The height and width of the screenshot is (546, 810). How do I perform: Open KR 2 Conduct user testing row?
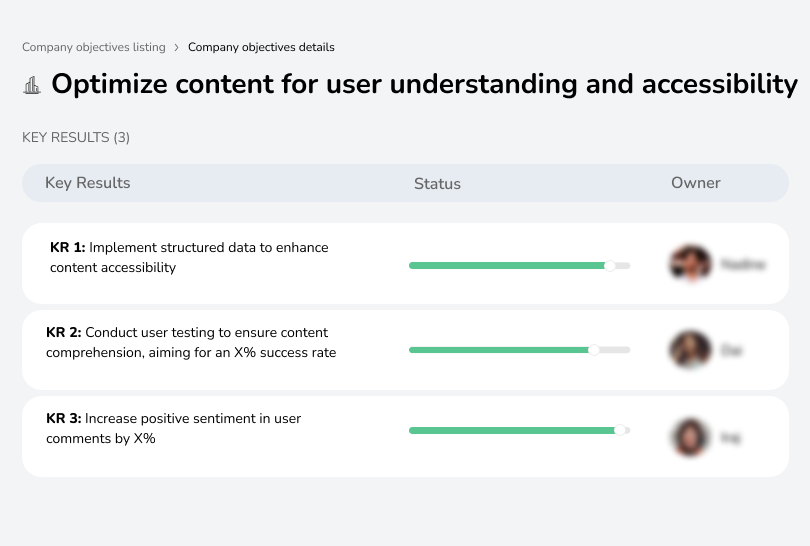(405, 350)
